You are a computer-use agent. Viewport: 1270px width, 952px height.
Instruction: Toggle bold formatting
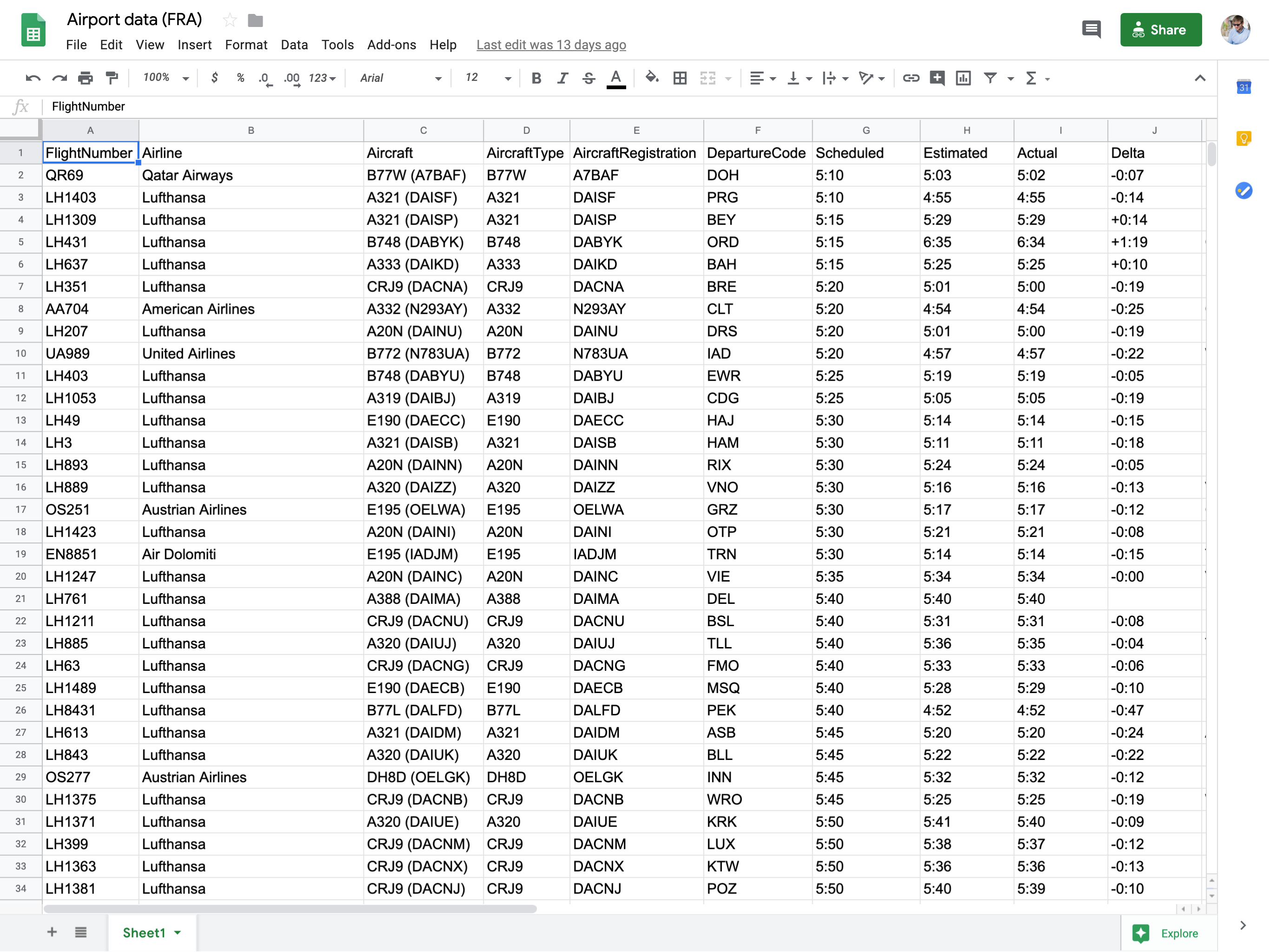536,78
